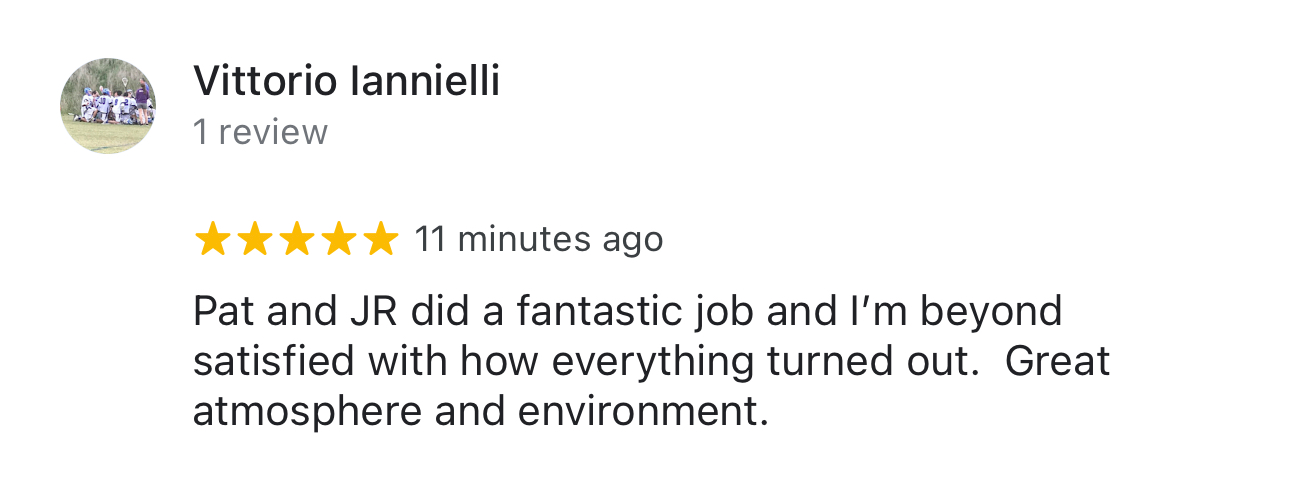The height and width of the screenshot is (502, 1290).
Task: Open the Vittorio Iannielli reviewer name link
Action: [x=346, y=81]
